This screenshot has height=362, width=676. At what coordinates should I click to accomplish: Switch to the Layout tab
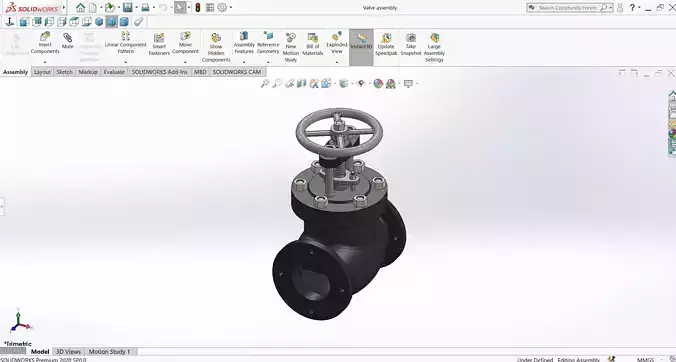point(42,72)
